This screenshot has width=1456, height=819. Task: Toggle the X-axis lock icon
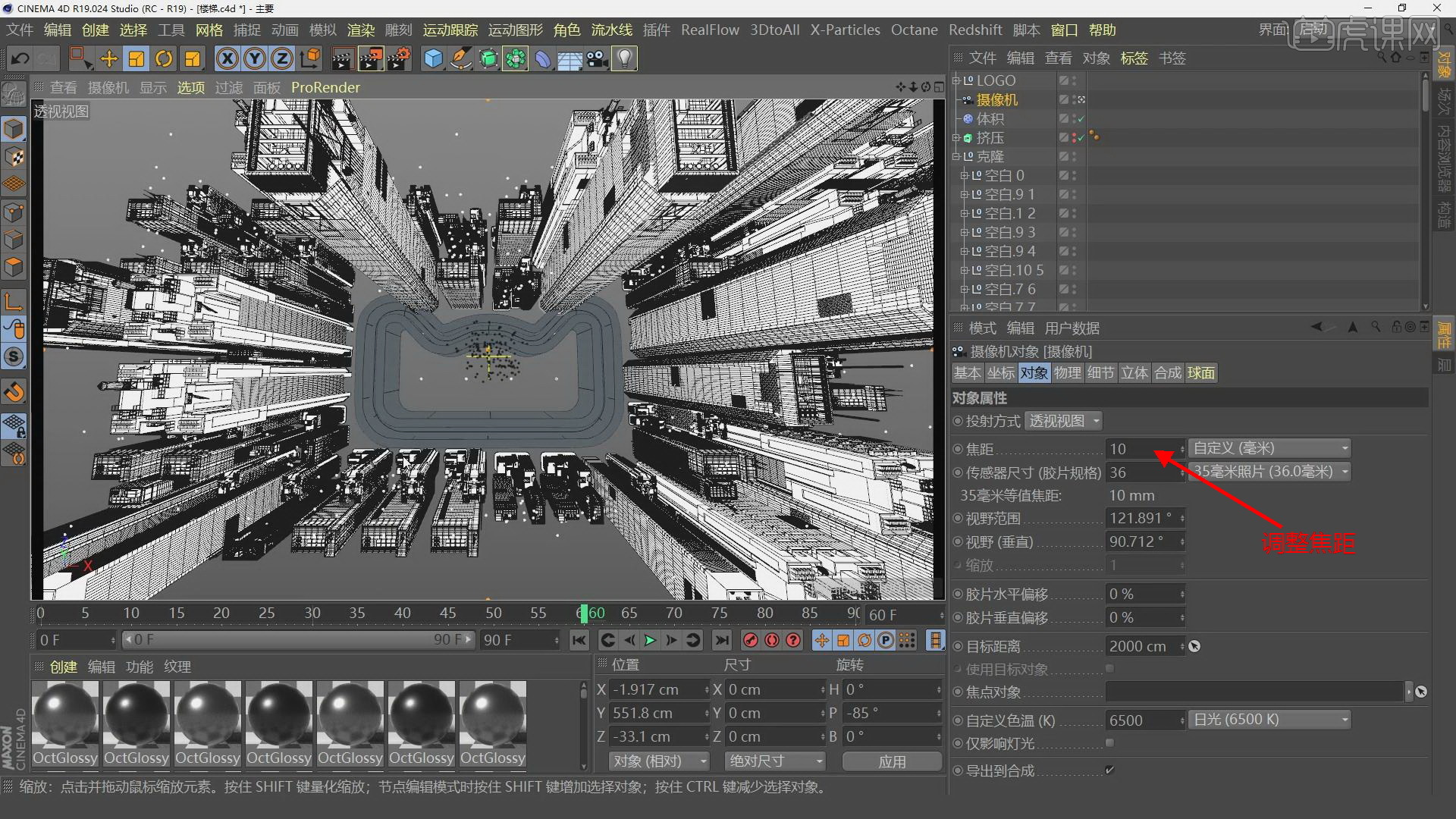pos(227,58)
